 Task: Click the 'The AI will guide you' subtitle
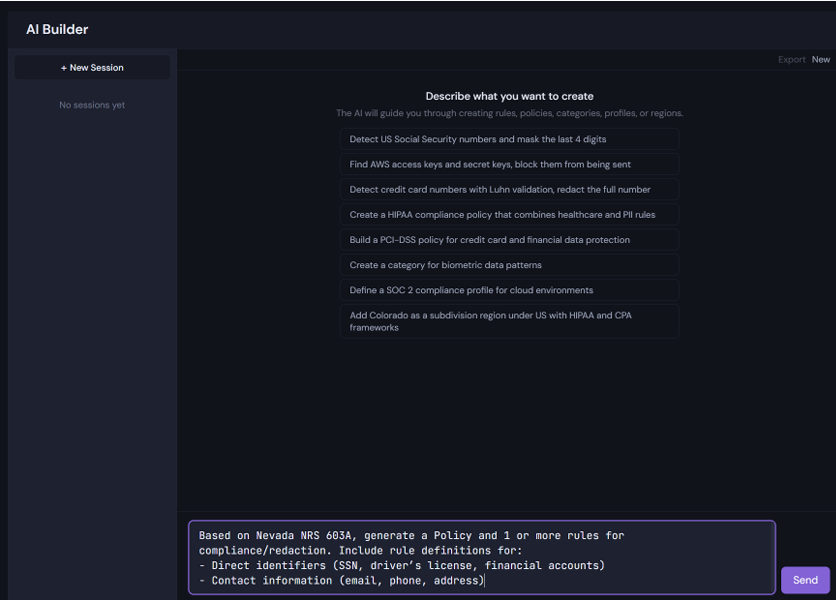[x=509, y=113]
